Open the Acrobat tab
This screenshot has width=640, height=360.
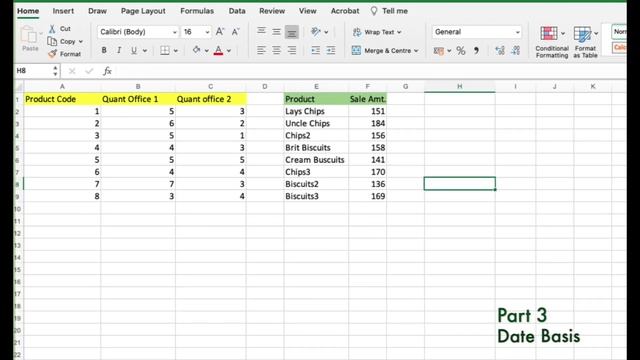point(345,11)
